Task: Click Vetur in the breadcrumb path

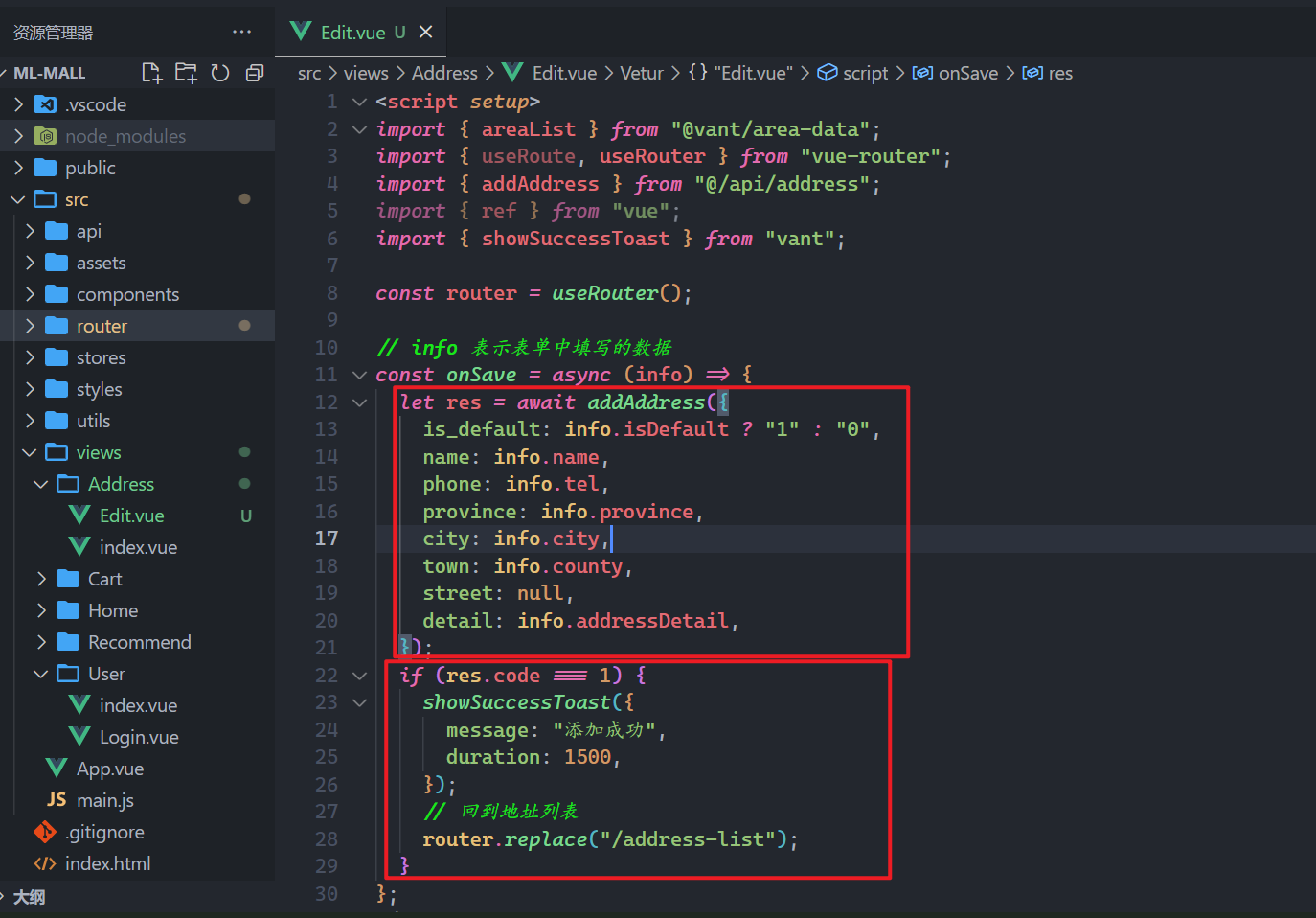Action: (642, 73)
